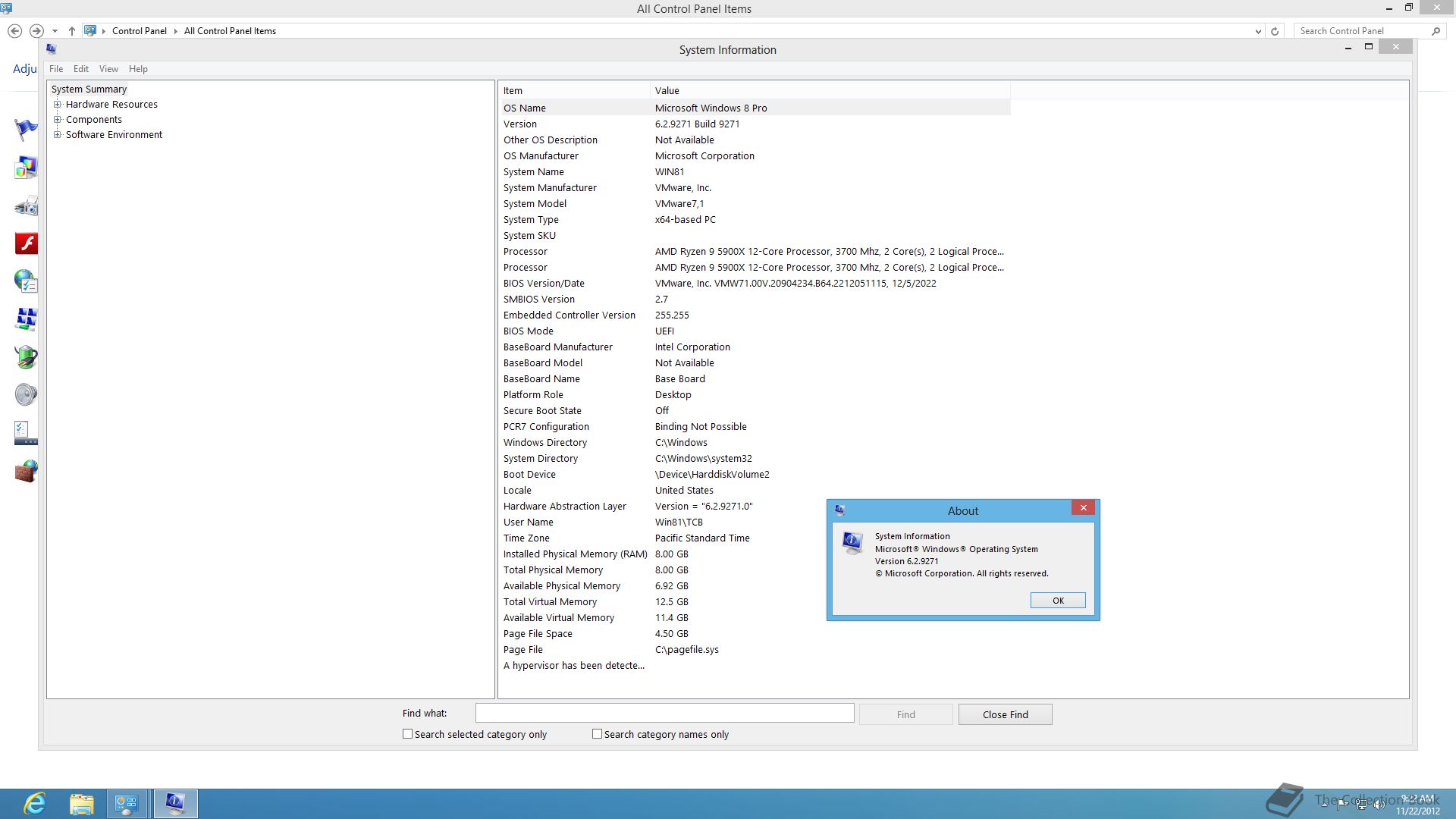Open Devices and Printers icon in Control Panel
Image resolution: width=1456 pixels, height=819 pixels.
pos(26,206)
